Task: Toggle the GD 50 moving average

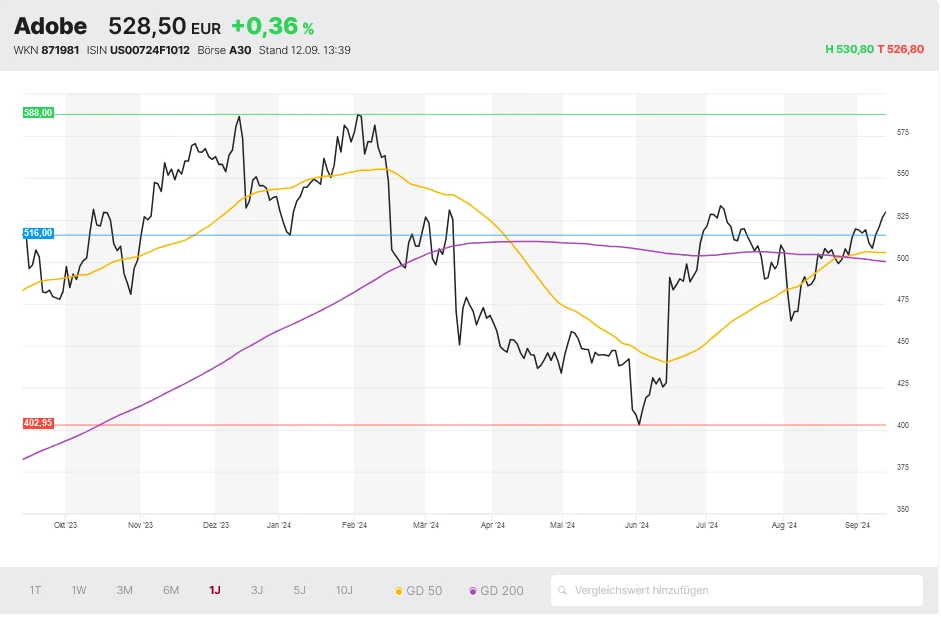Action: tap(419, 591)
